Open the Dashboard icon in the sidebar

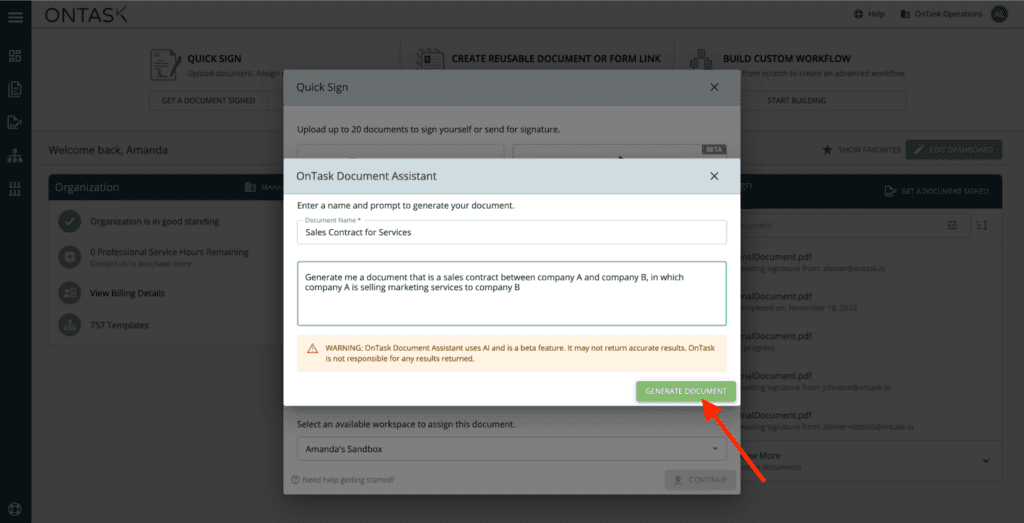(x=15, y=56)
